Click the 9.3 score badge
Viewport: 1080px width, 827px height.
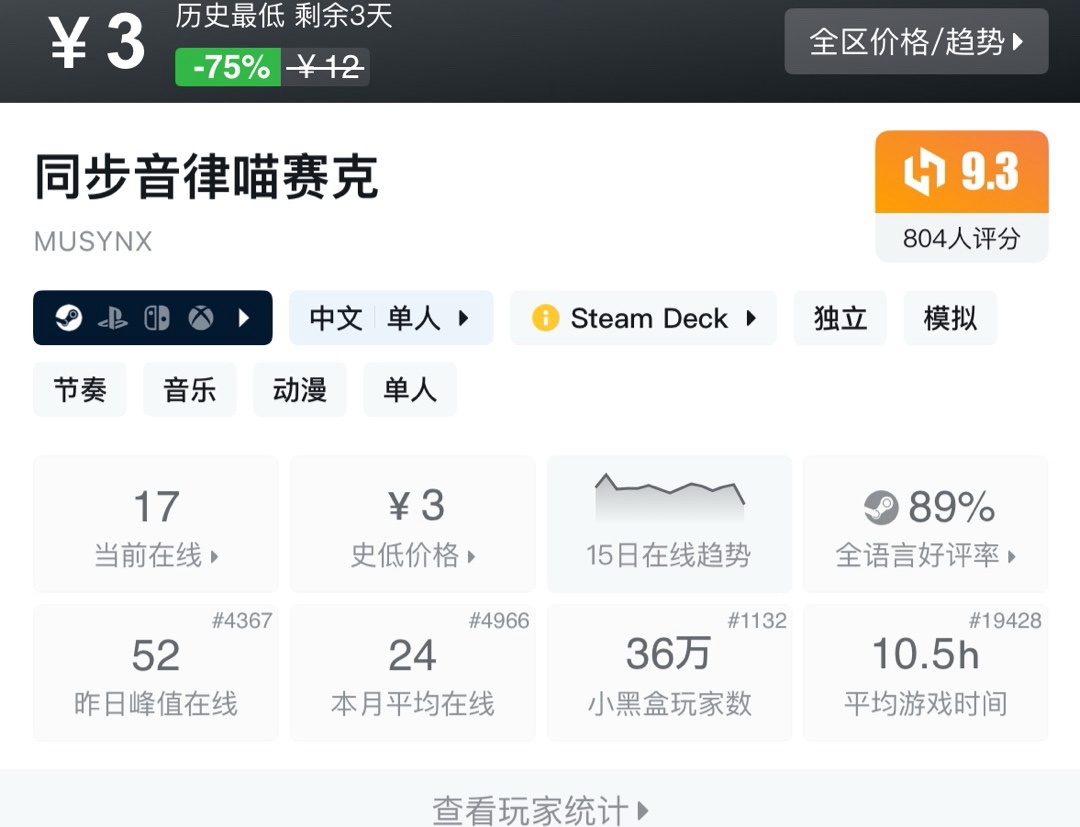[962, 171]
